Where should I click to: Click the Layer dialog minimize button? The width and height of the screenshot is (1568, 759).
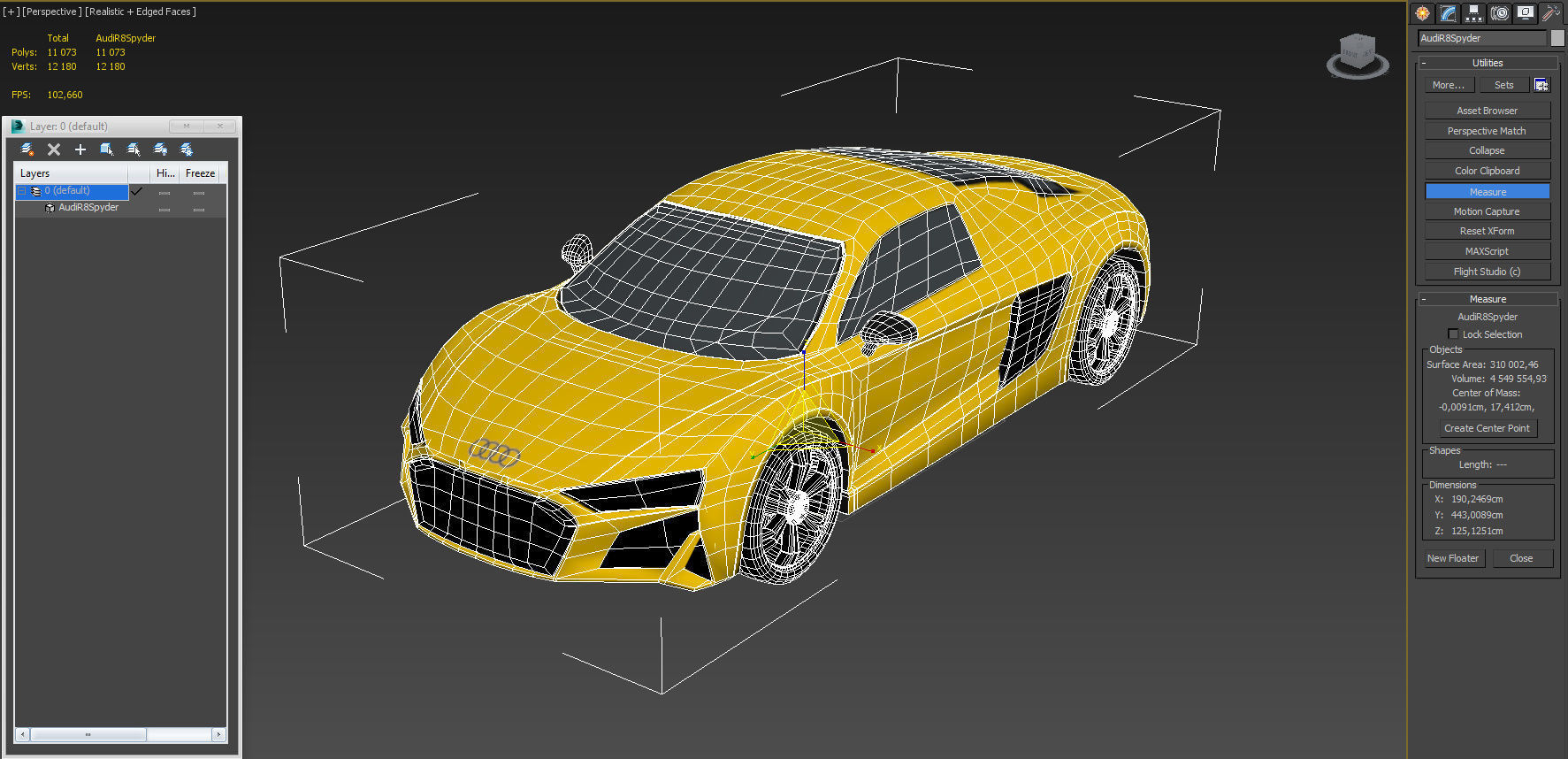187,126
